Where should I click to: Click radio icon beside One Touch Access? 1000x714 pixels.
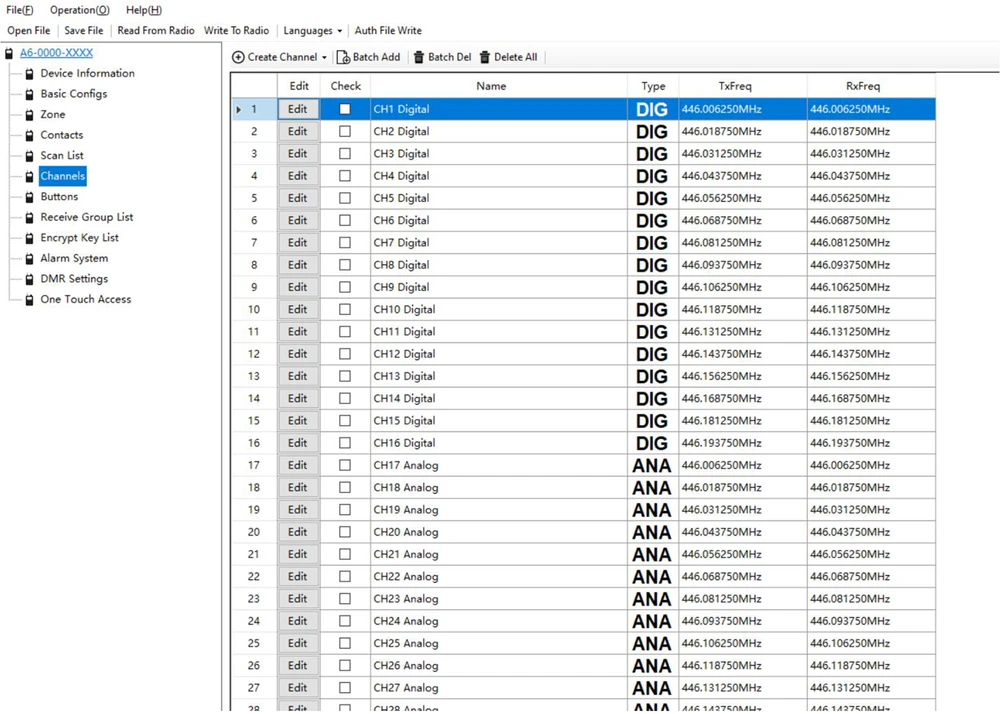pos(29,300)
